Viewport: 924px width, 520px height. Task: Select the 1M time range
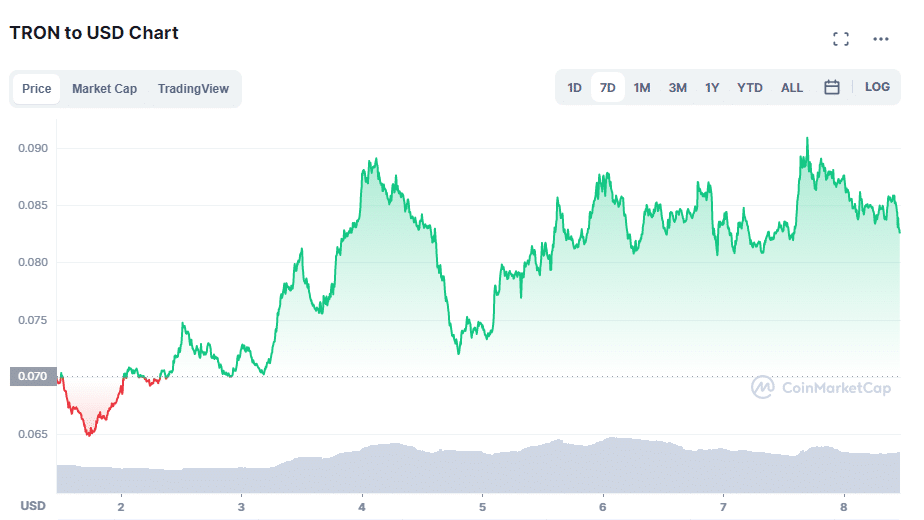click(642, 88)
